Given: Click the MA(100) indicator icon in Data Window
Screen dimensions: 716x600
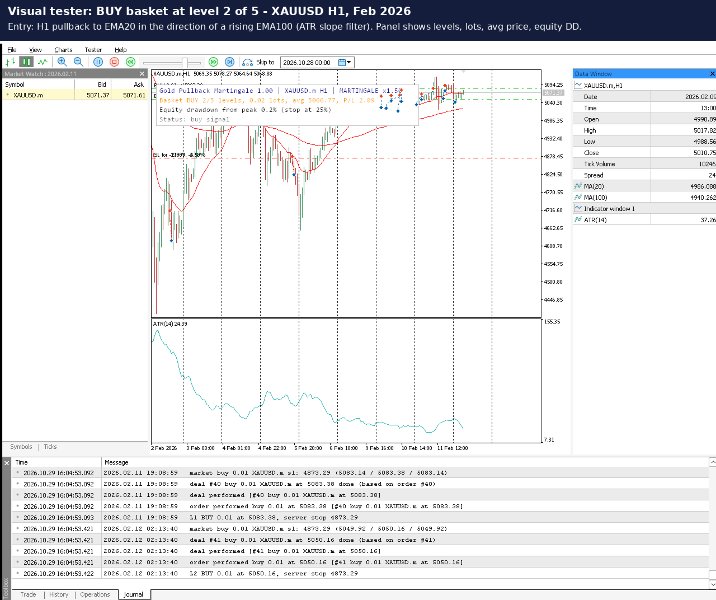Looking at the screenshot, I should (579, 197).
